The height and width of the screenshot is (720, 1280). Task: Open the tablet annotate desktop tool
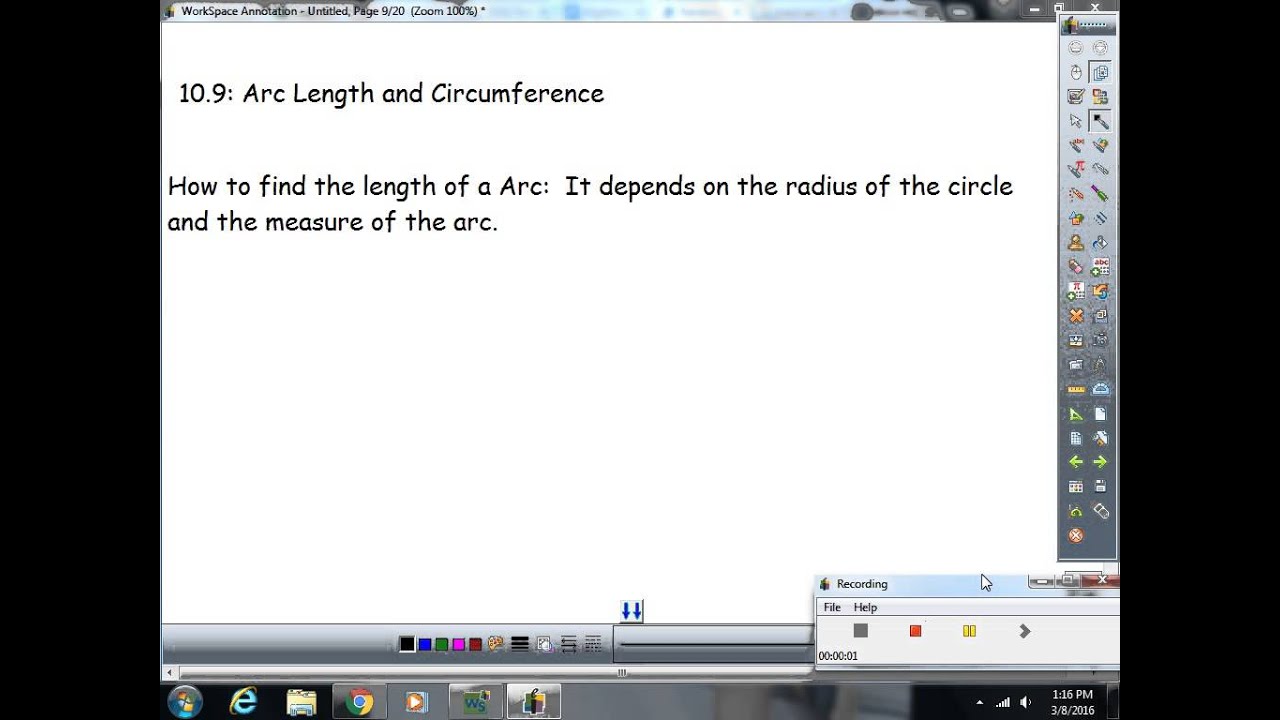(1076, 97)
